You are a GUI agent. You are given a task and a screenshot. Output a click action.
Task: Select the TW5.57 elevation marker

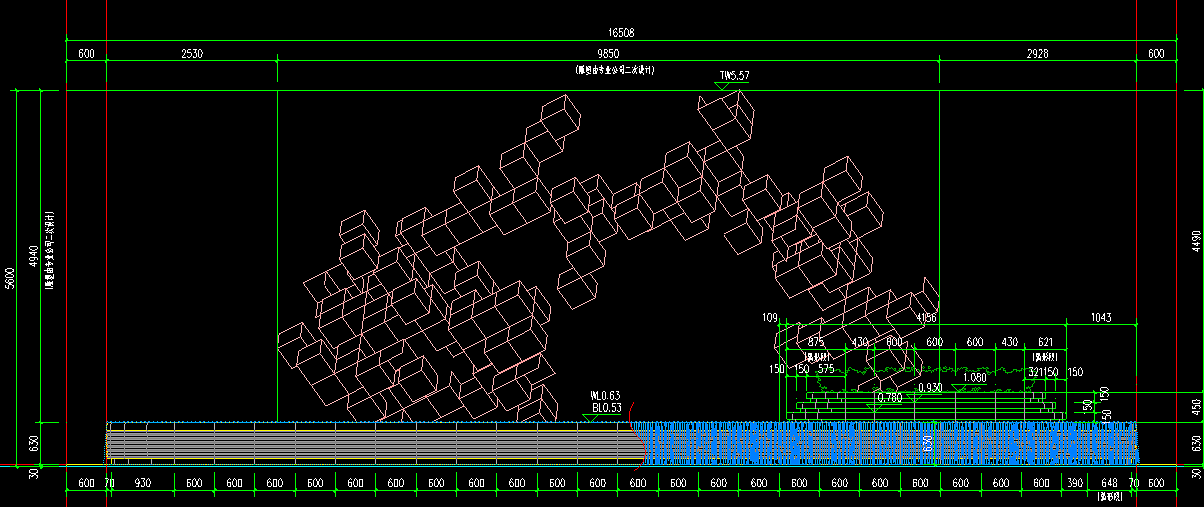[x=734, y=76]
